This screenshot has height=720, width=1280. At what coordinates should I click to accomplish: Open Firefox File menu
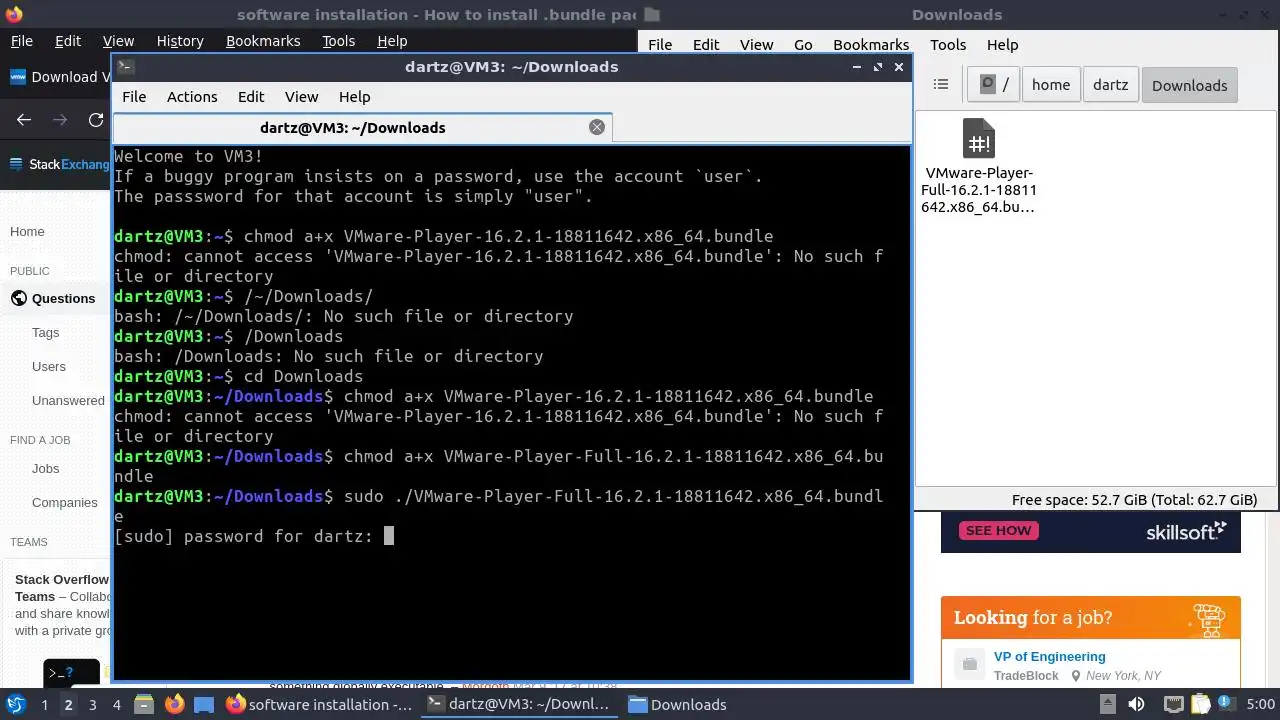click(x=21, y=41)
